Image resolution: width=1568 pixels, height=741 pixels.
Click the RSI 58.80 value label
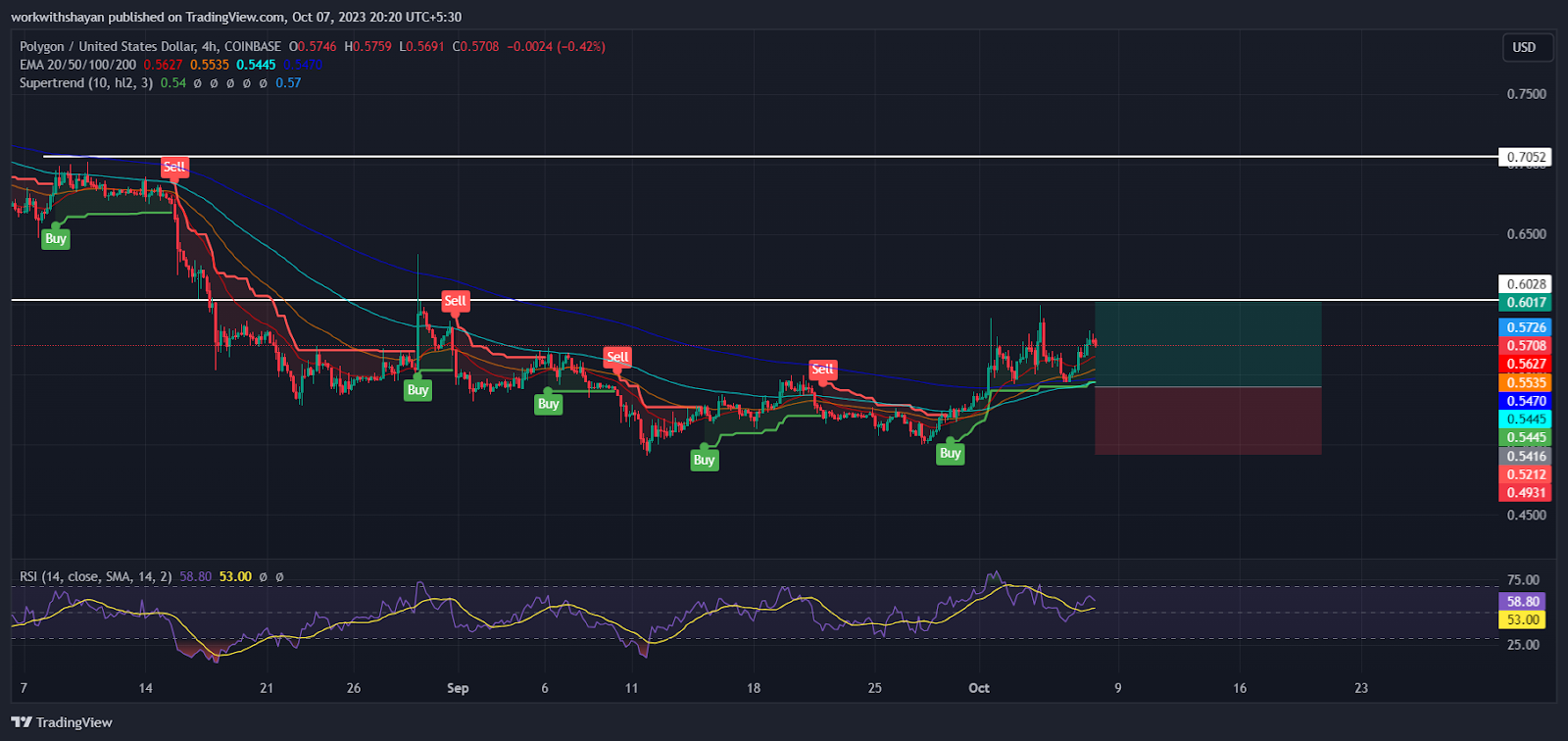click(1524, 601)
